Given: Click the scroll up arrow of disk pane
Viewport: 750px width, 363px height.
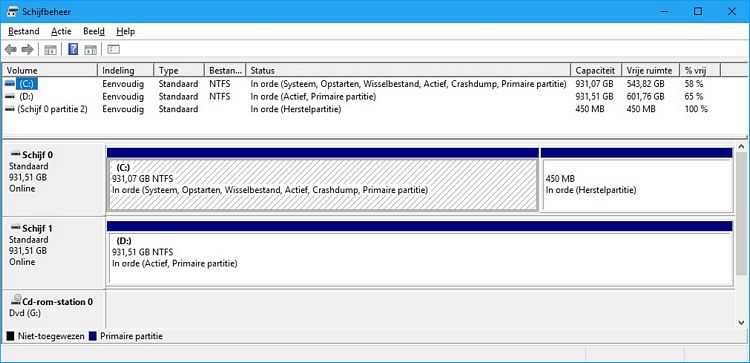Looking at the screenshot, I should click(742, 147).
